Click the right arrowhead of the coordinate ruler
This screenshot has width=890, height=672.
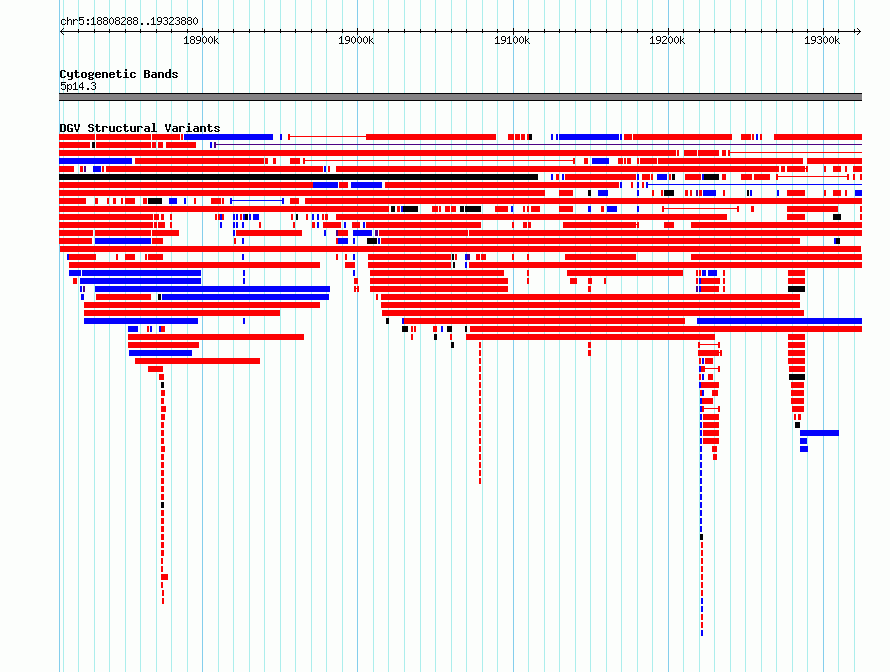click(859, 32)
